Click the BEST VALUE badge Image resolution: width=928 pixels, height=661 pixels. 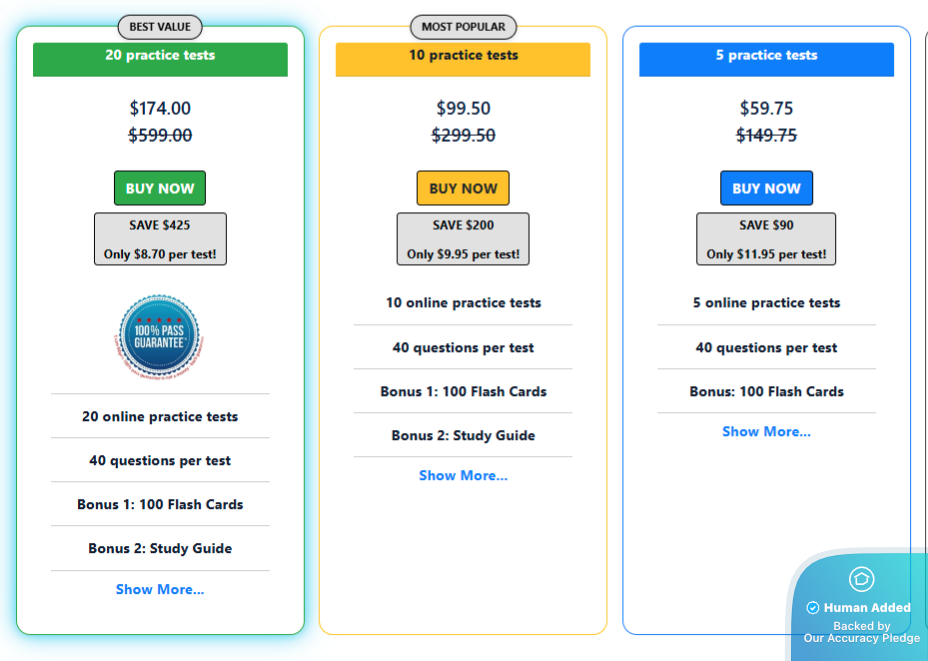tap(160, 27)
